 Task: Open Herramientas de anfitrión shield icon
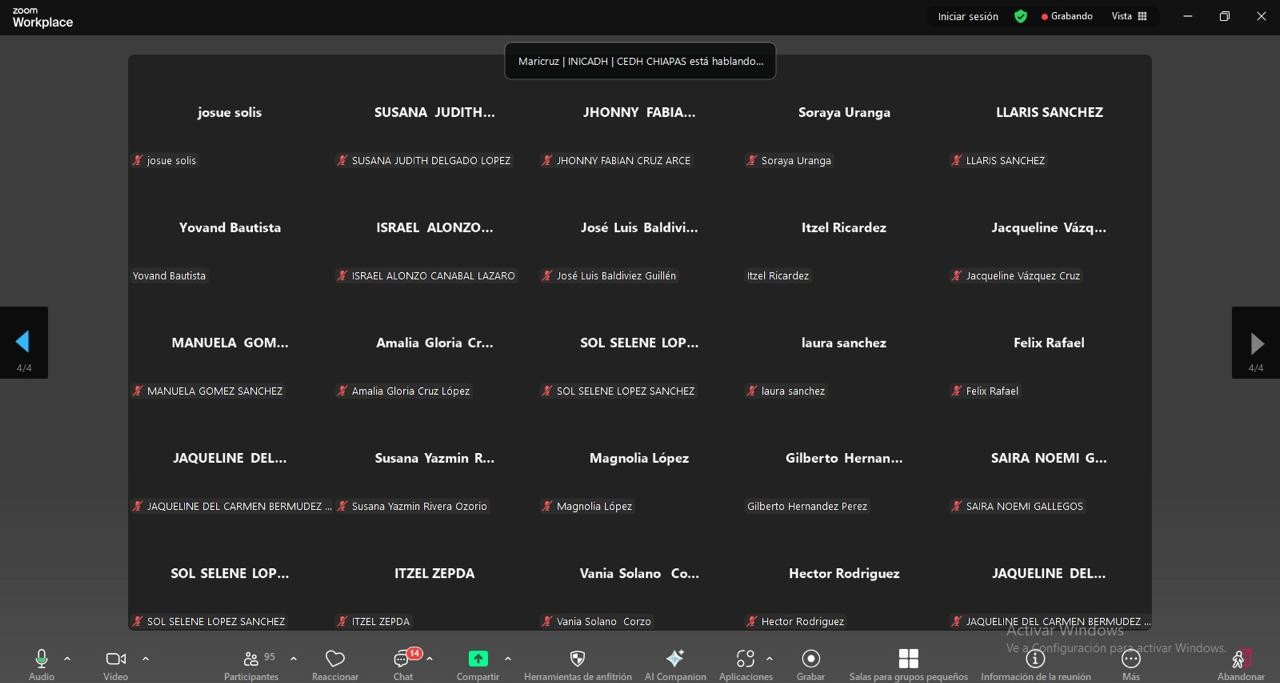[577, 659]
